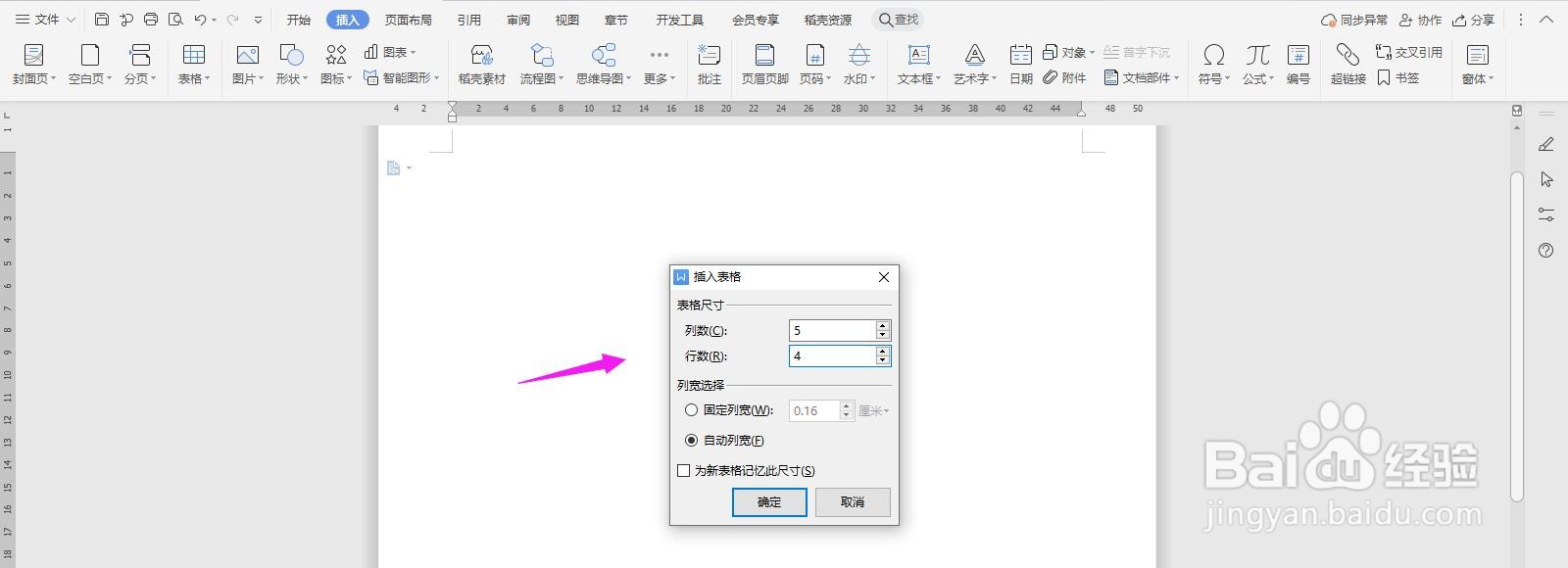Click the Collaborate (协作) button
The width and height of the screenshot is (1568, 568).
click(x=1420, y=20)
